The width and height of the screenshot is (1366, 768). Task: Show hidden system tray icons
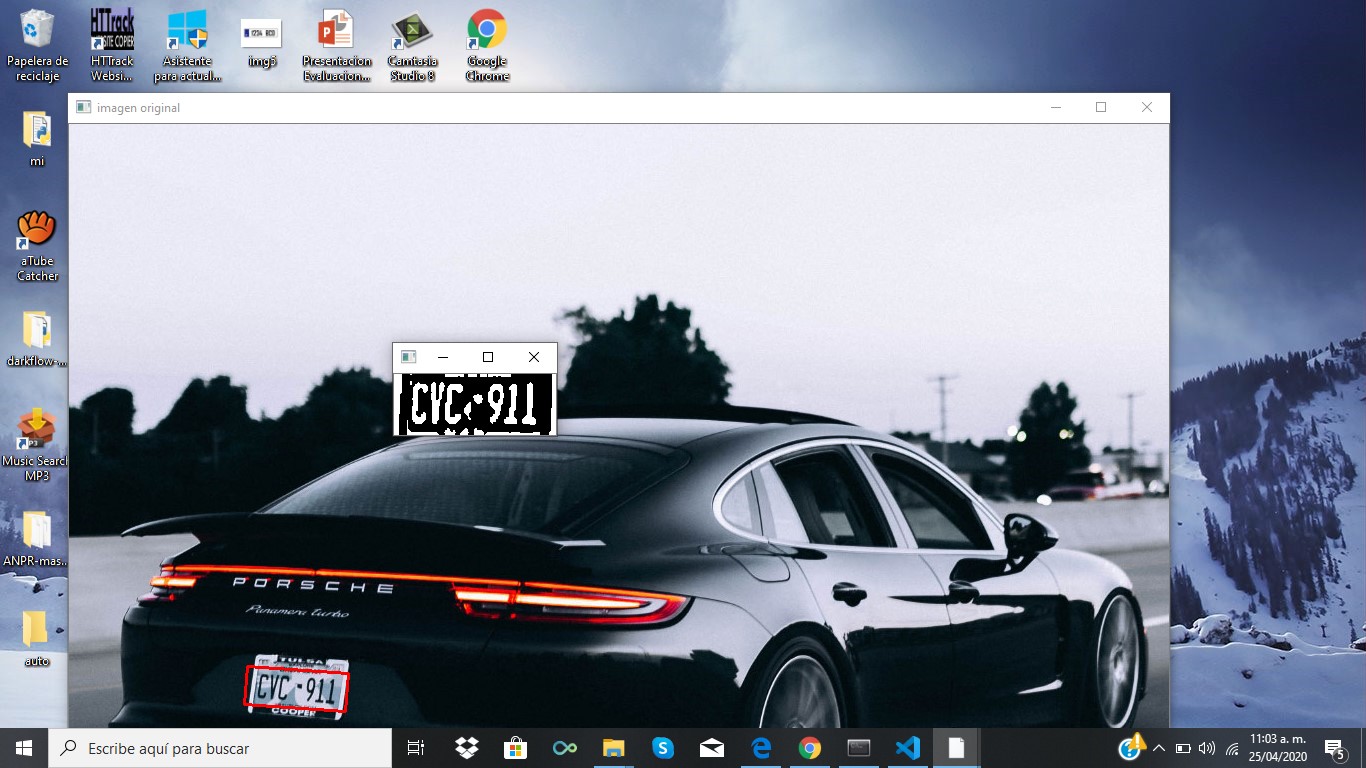[1159, 748]
